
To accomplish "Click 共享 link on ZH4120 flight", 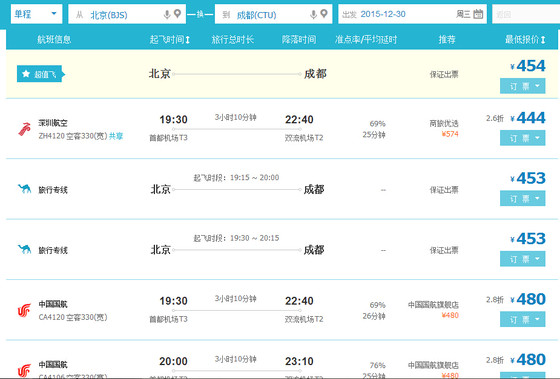I will pos(116,136).
